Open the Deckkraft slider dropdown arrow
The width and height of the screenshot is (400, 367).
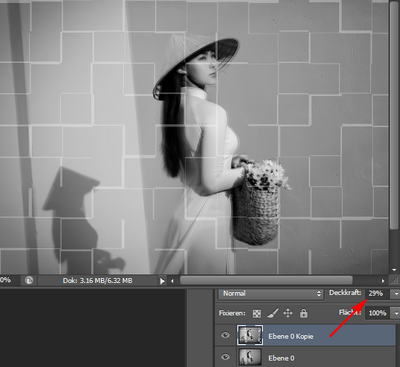pos(396,294)
